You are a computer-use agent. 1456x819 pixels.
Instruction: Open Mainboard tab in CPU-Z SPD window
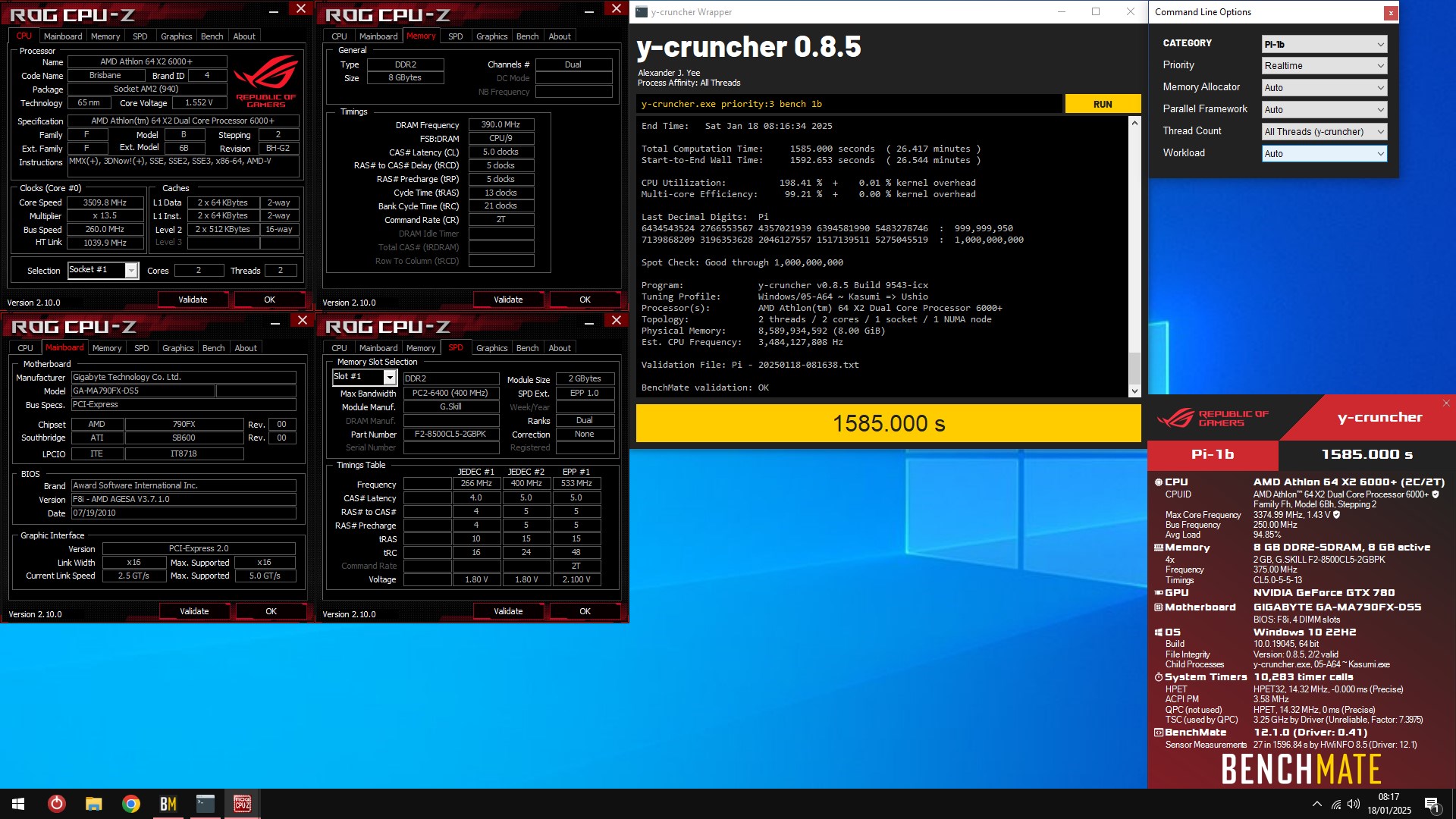378,348
